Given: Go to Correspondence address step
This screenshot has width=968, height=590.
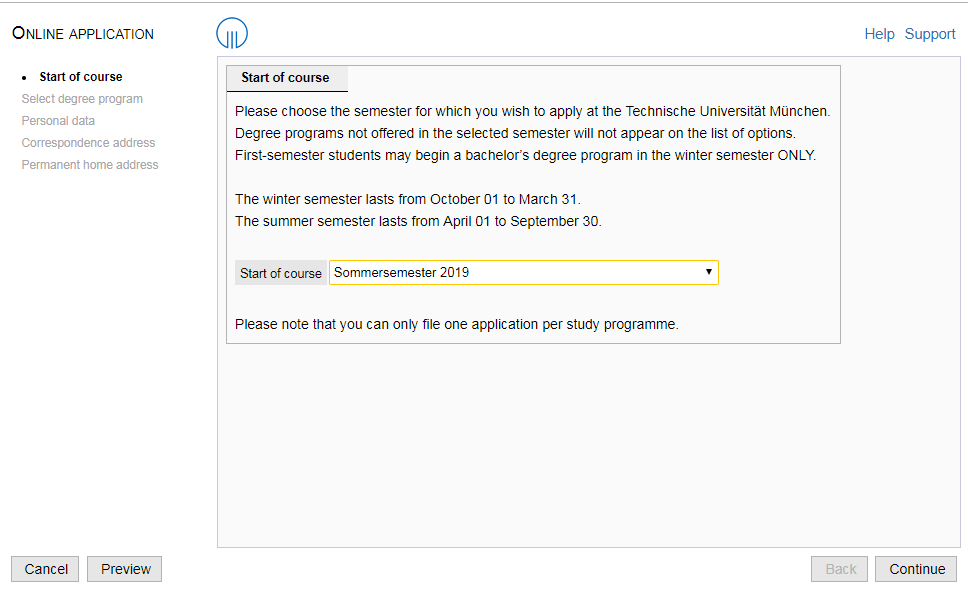Looking at the screenshot, I should pyautogui.click(x=88, y=143).
